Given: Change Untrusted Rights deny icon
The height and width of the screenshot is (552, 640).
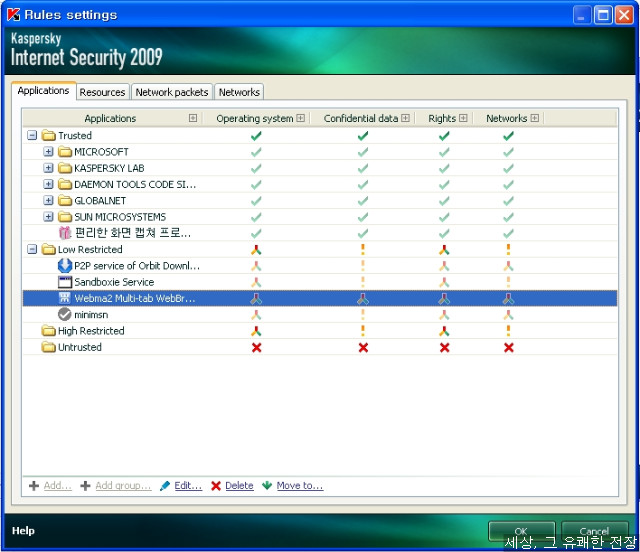Looking at the screenshot, I should tap(444, 347).
